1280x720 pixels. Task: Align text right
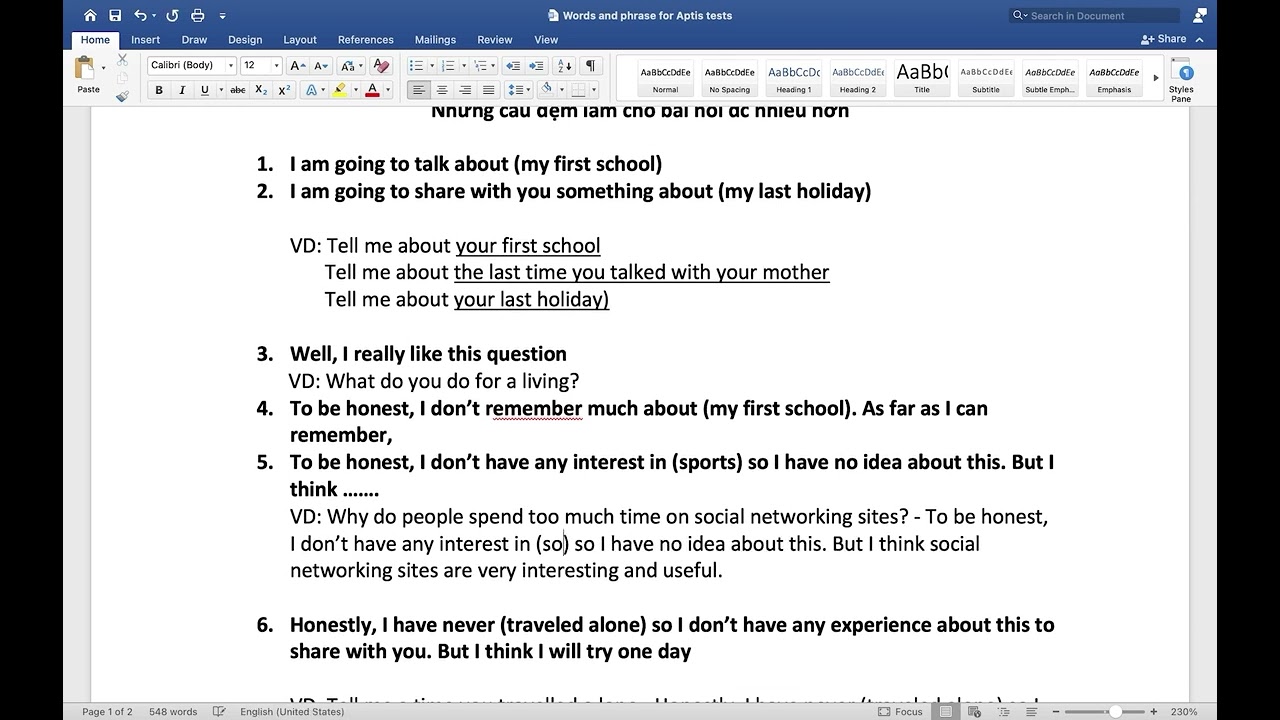464,90
